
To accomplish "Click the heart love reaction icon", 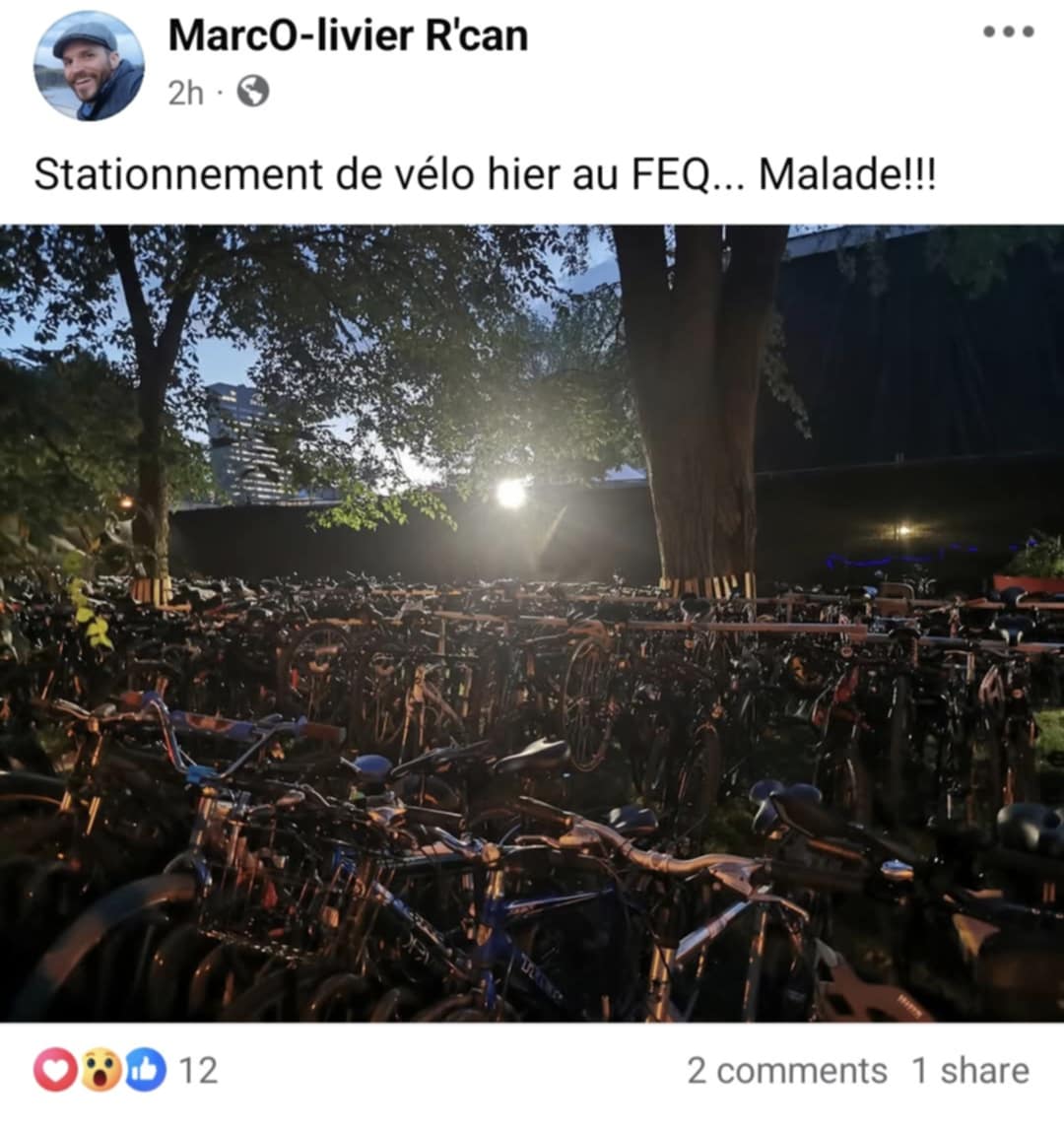I will coord(55,1070).
